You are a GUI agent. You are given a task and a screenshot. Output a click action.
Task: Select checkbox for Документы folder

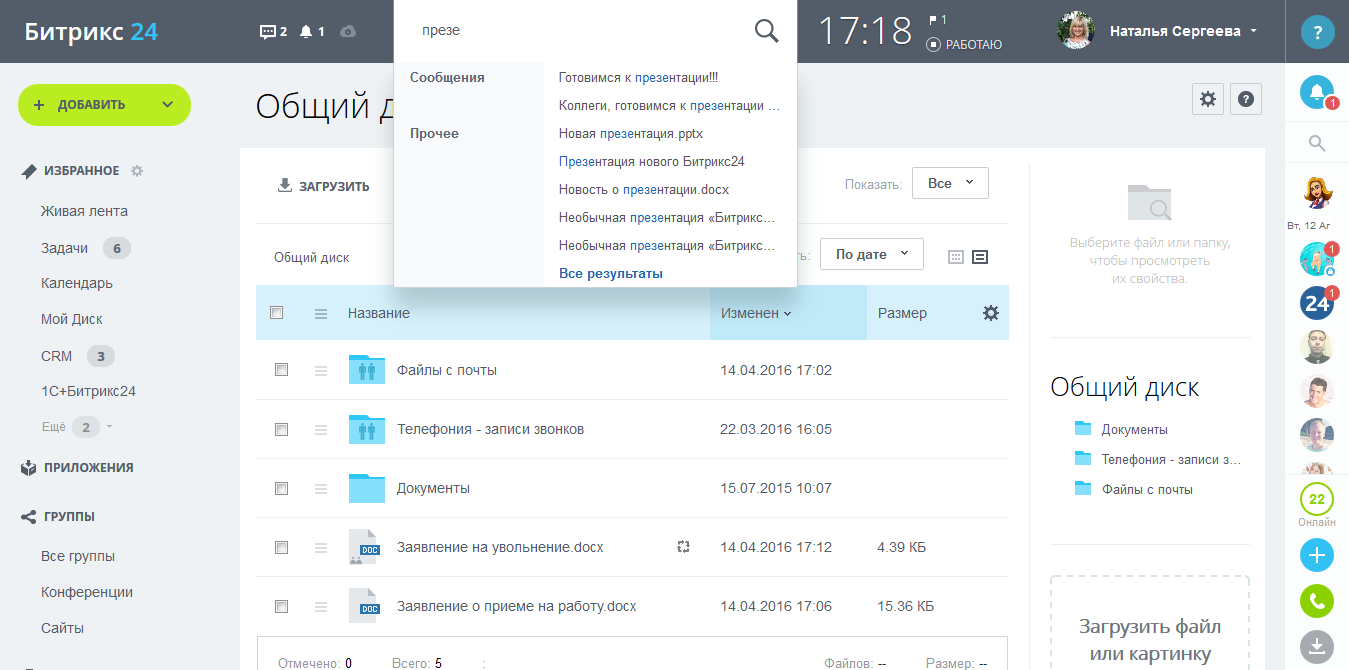click(x=281, y=489)
